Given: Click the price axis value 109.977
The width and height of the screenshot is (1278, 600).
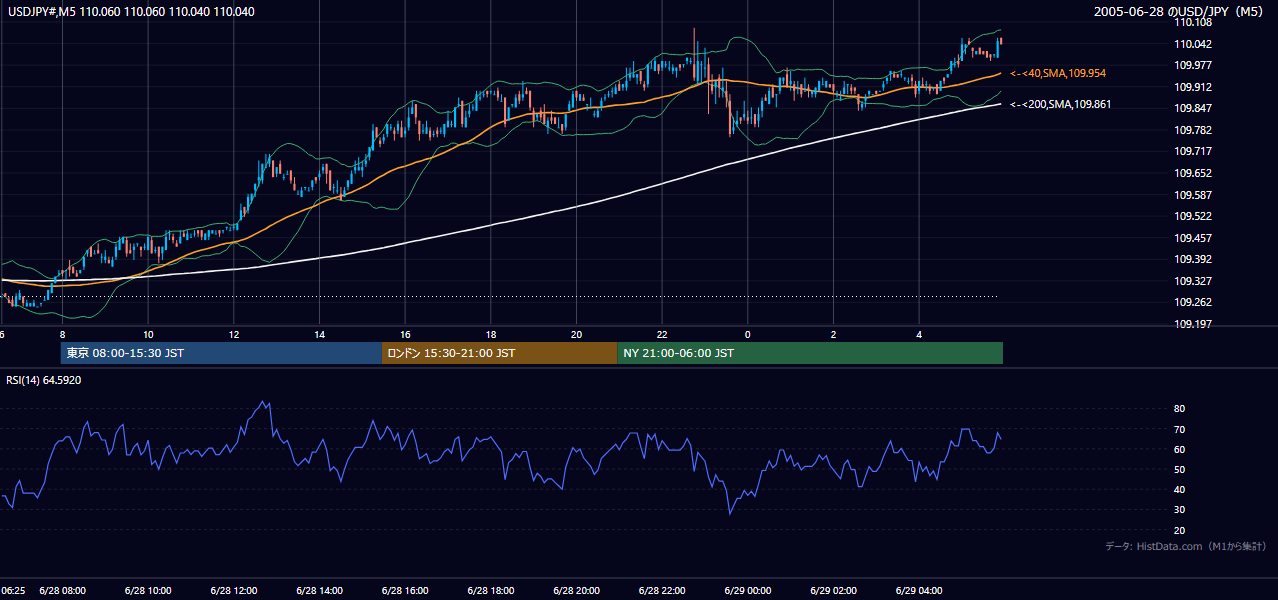Looking at the screenshot, I should 1194,65.
